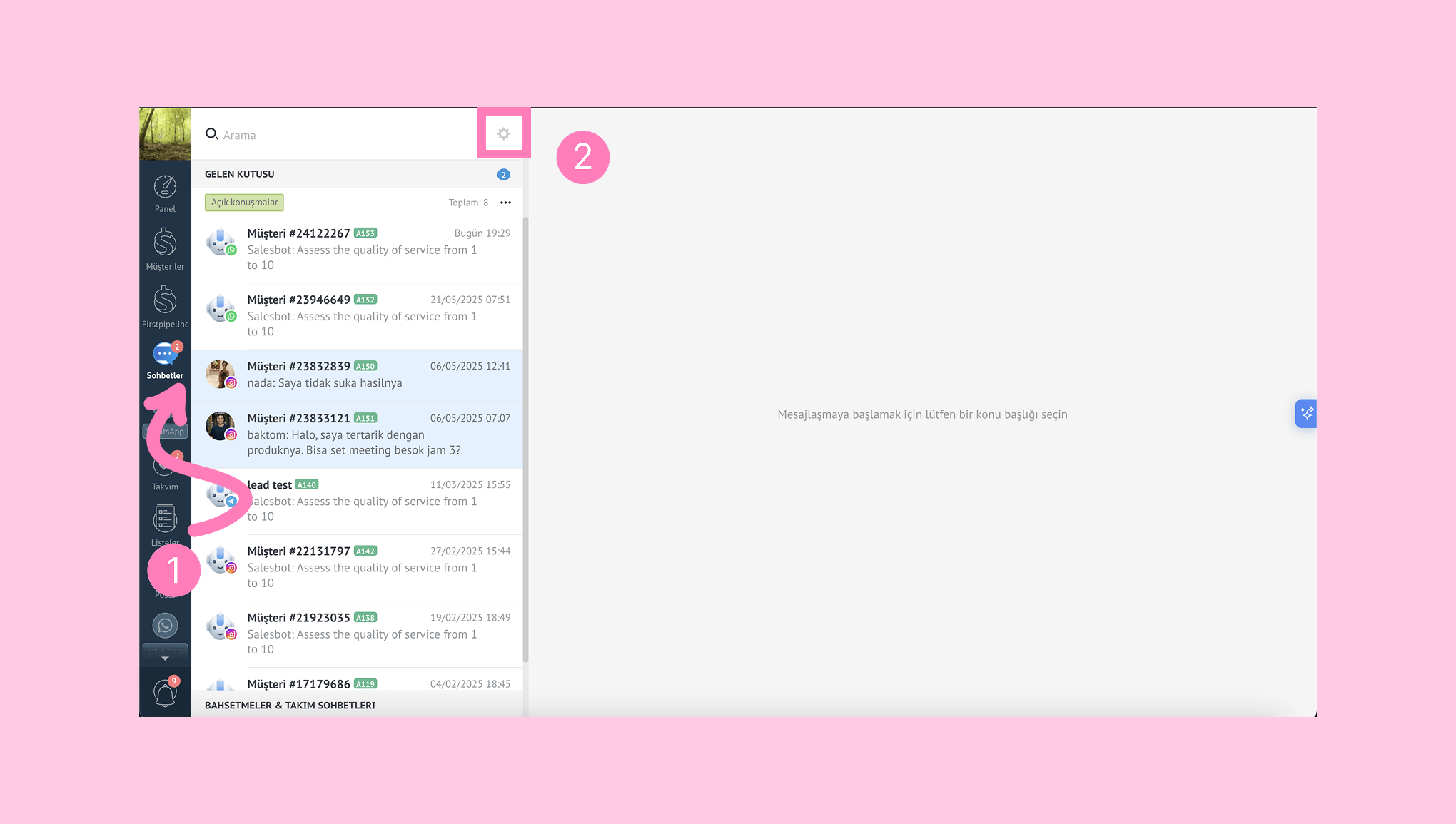
Task: Click the WhatsApp sidebar icon
Action: 165,626
